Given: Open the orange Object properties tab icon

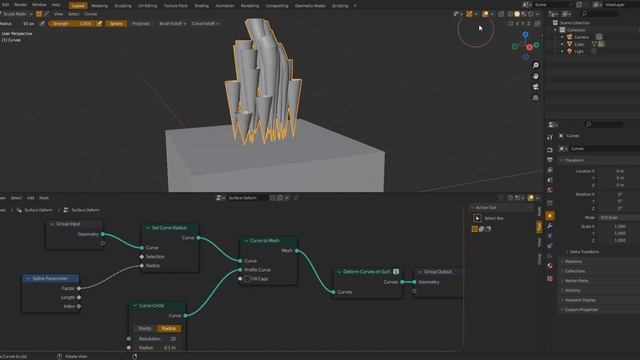Looking at the screenshot, I should (550, 216).
